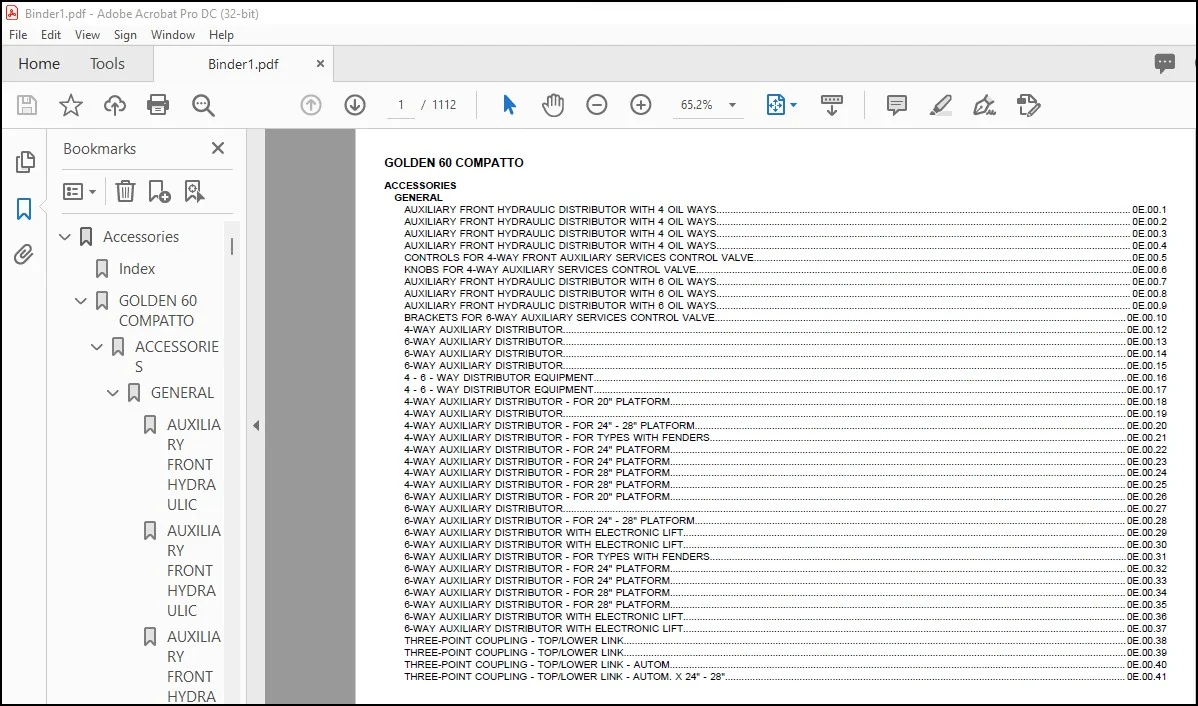Screen dimensions: 1198x706
Task: Open the Sign menu
Action: click(125, 34)
